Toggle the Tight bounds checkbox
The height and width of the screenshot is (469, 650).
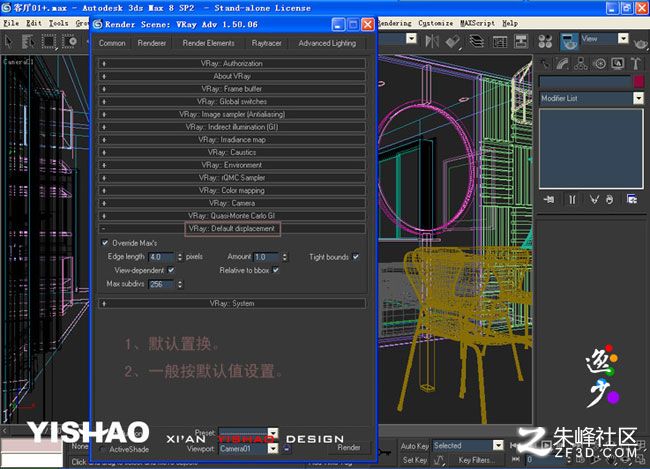point(356,257)
